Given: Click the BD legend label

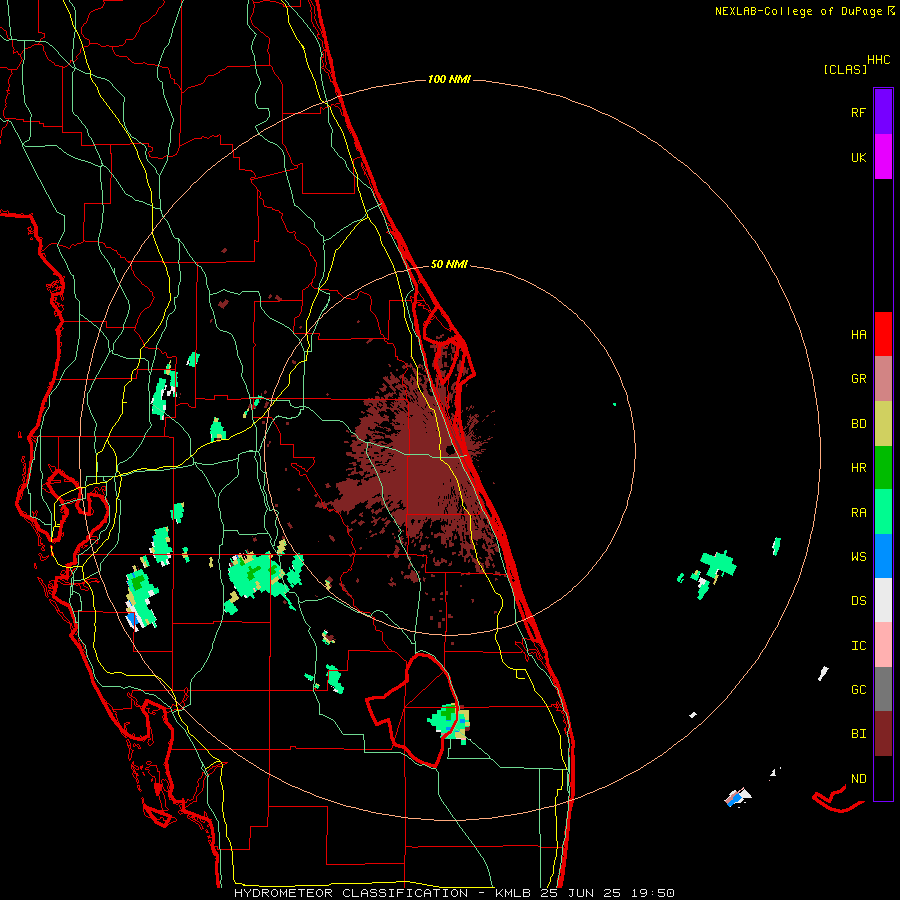Looking at the screenshot, I should [x=858, y=424].
